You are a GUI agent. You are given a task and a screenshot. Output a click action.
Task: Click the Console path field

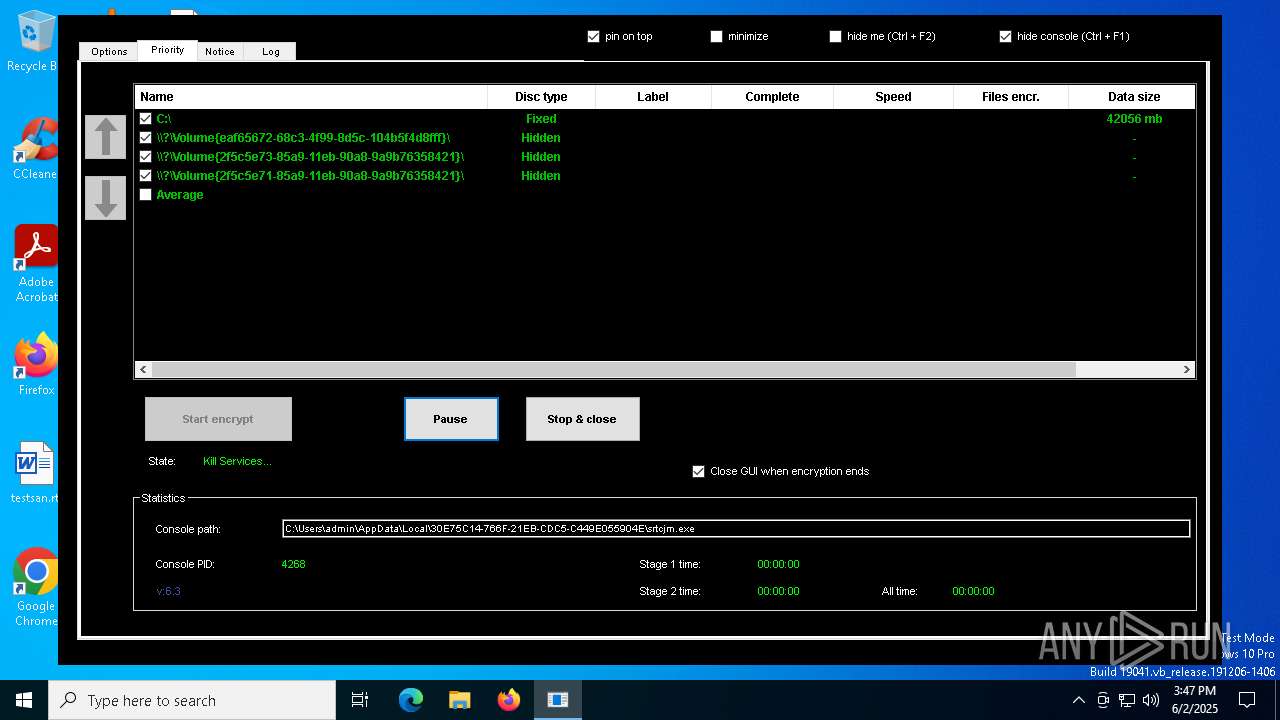click(x=736, y=529)
